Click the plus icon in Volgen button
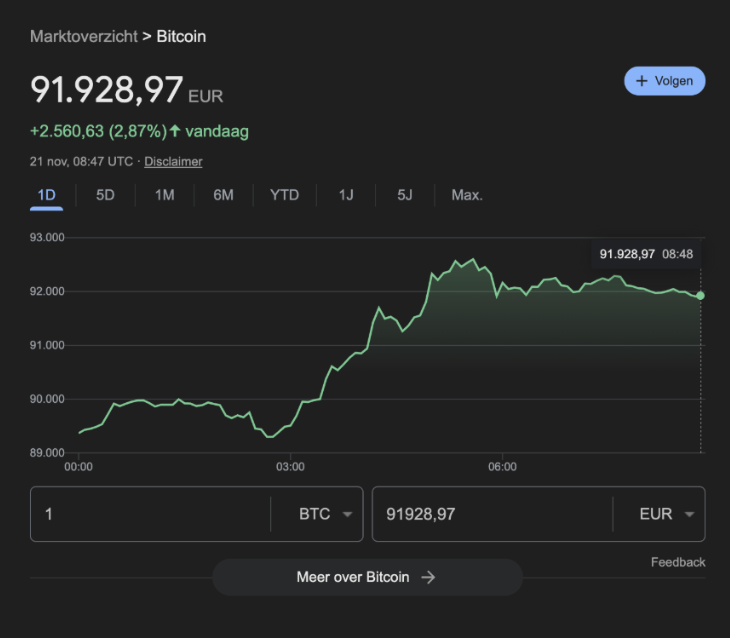The image size is (730, 638). [642, 81]
